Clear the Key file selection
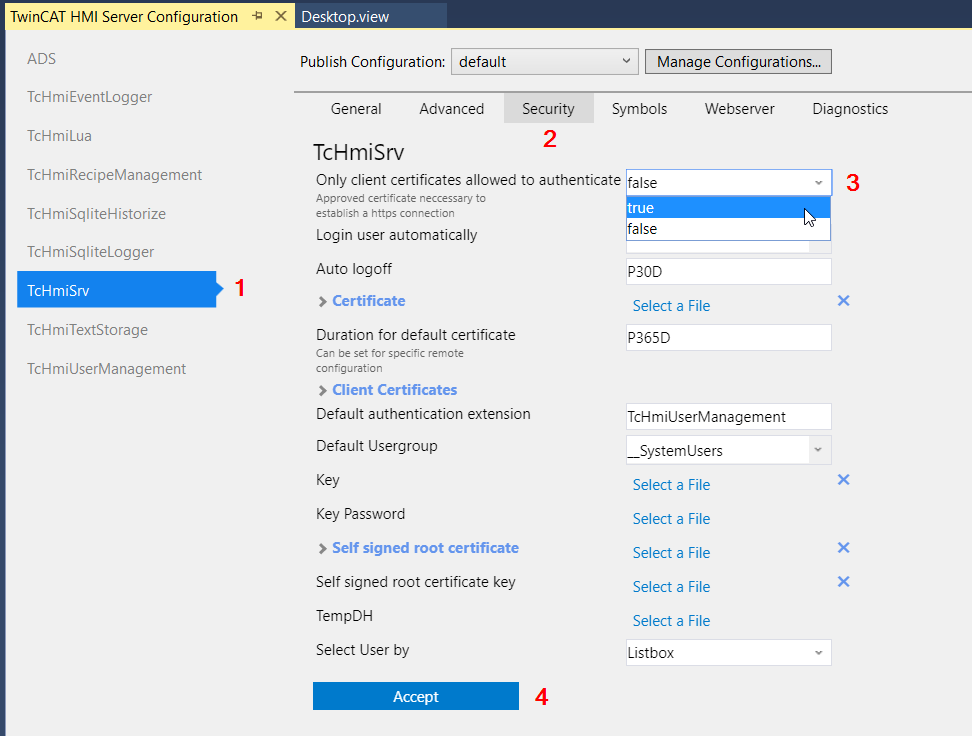The width and height of the screenshot is (972, 736). click(843, 480)
